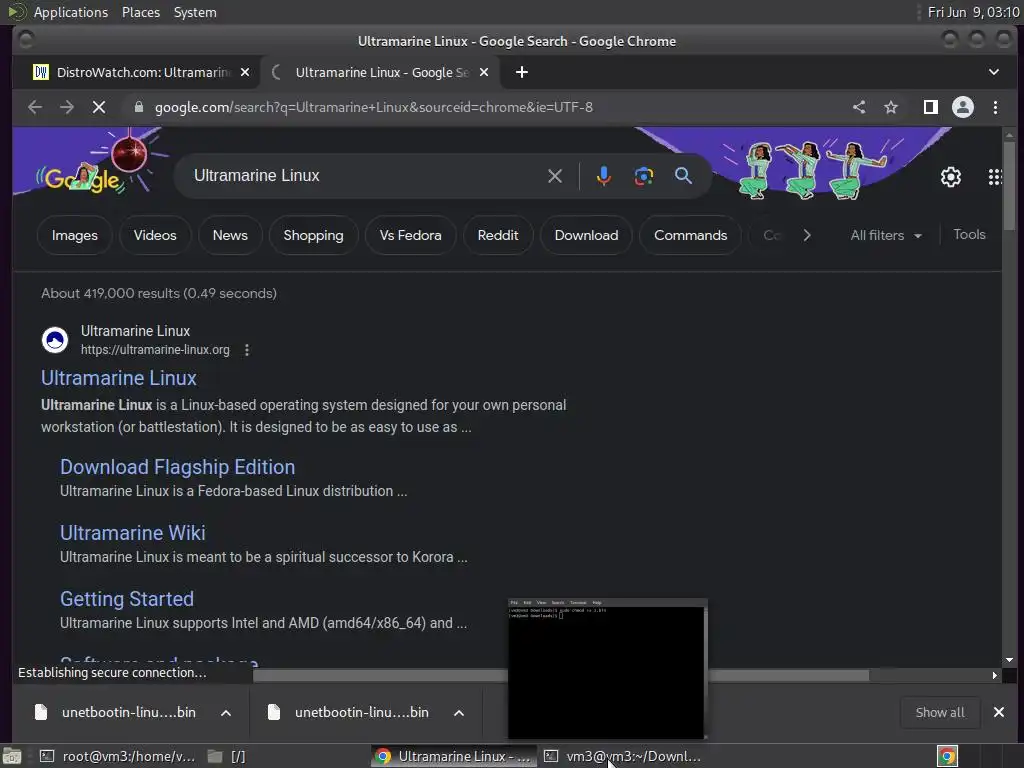Filter results by Videos

(x=155, y=236)
